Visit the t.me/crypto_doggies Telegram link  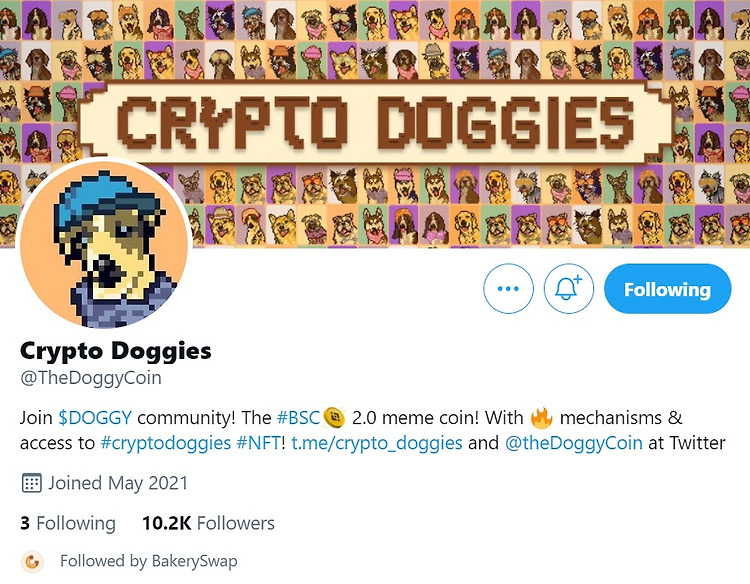pyautogui.click(x=377, y=442)
